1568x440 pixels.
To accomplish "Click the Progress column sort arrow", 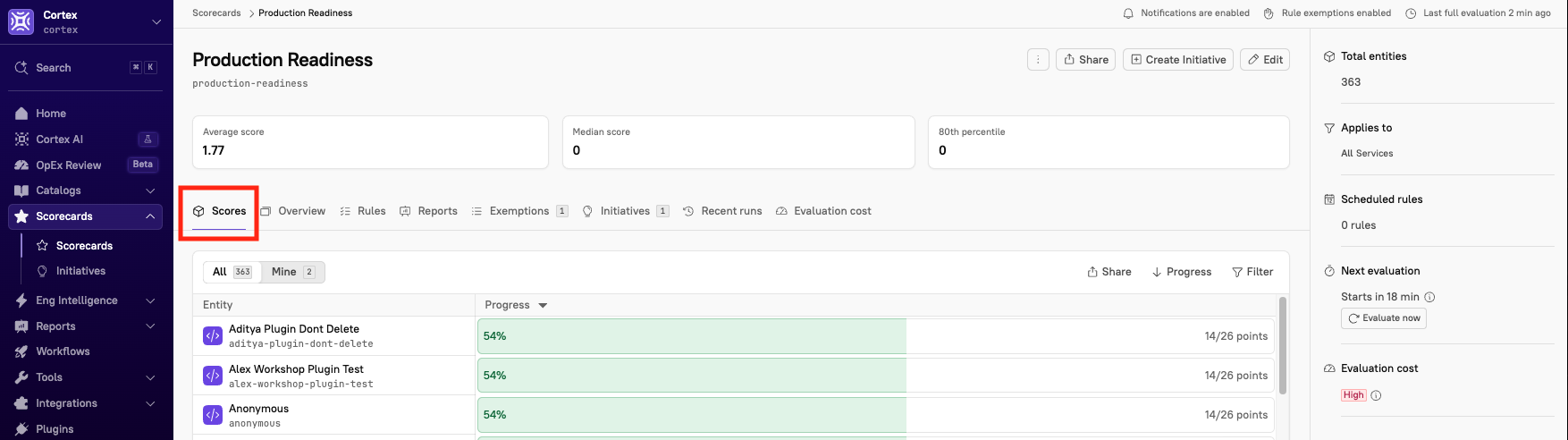I will [543, 306].
